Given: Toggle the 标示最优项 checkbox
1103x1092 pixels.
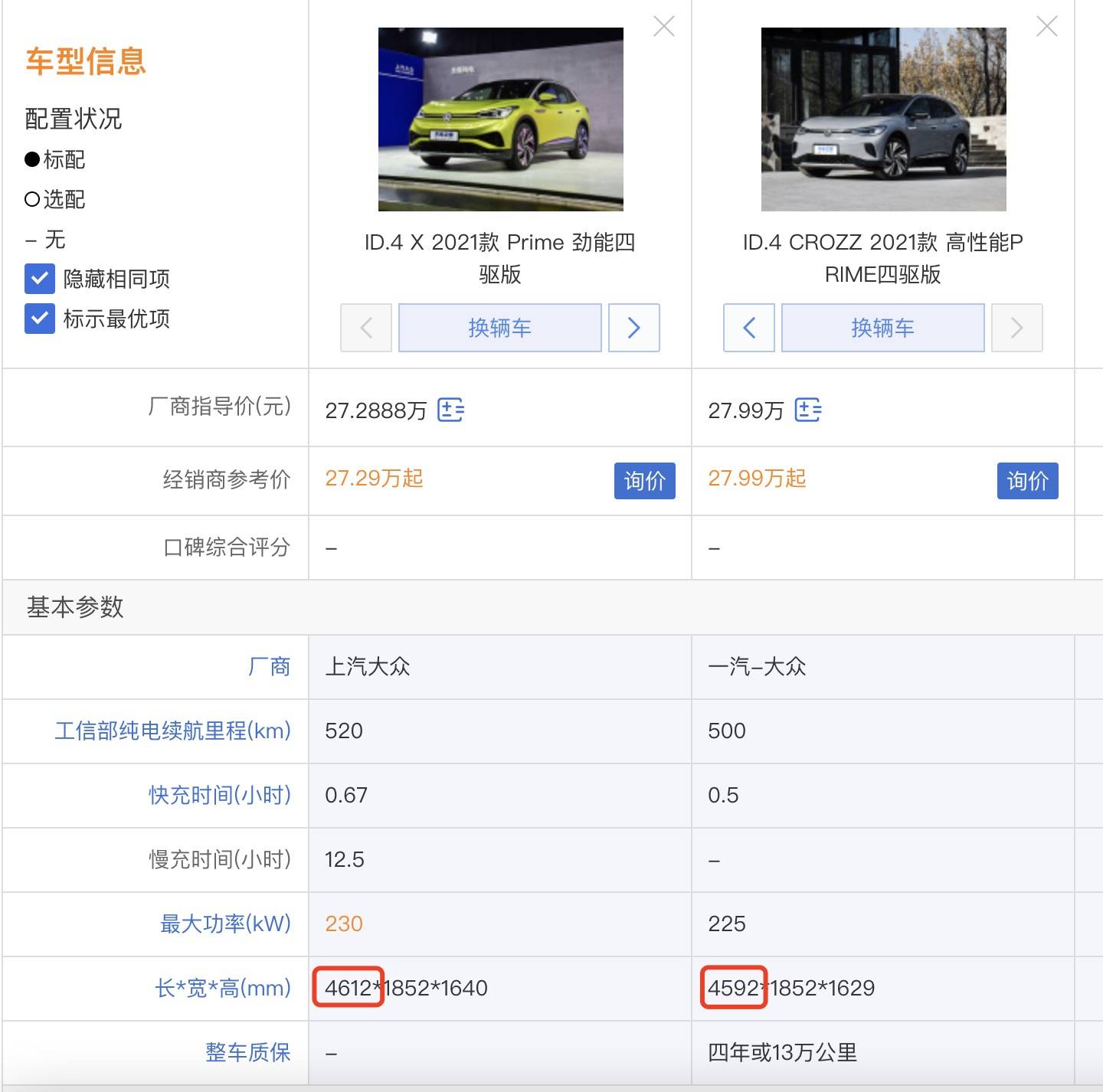Looking at the screenshot, I should pyautogui.click(x=40, y=319).
